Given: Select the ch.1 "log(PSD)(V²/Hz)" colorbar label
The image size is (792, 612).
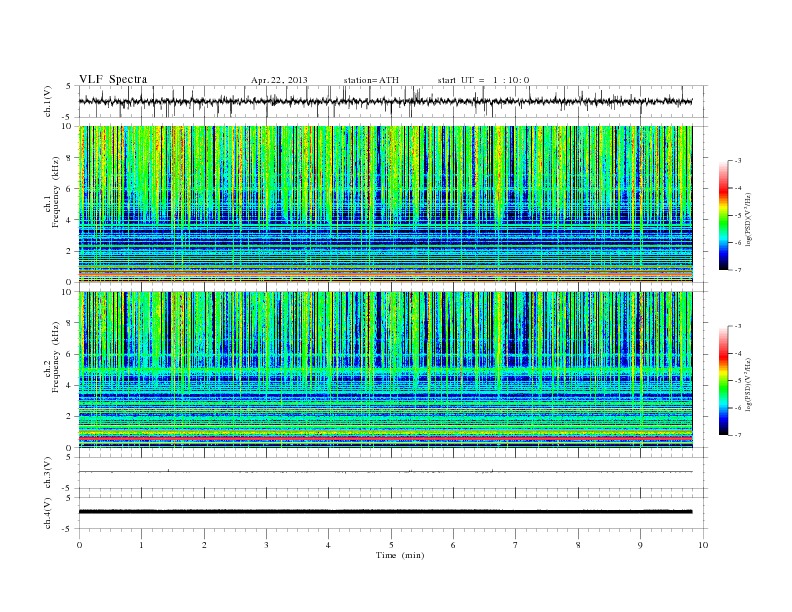Looking at the screenshot, I should tap(749, 219).
